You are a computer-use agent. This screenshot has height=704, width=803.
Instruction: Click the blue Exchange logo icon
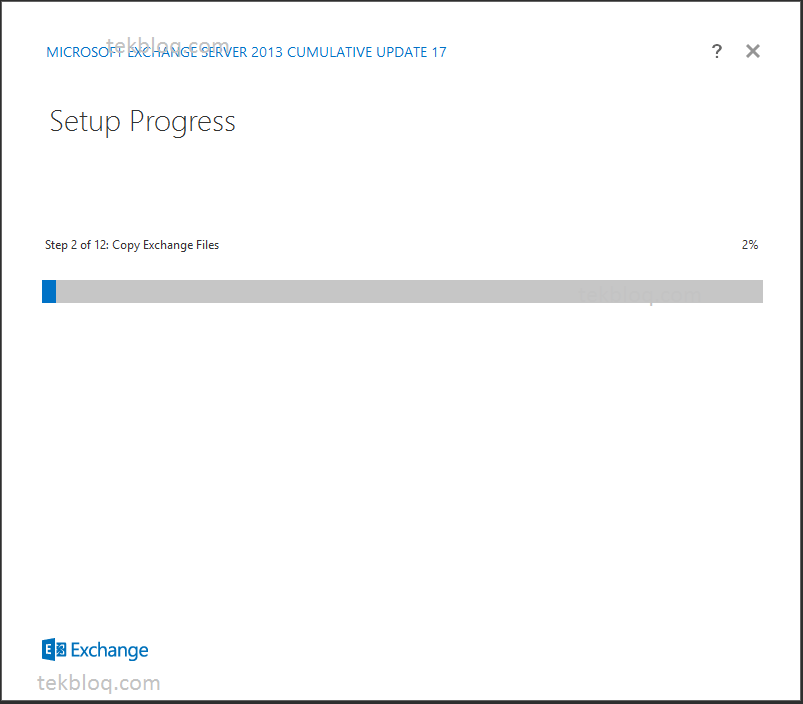54,650
